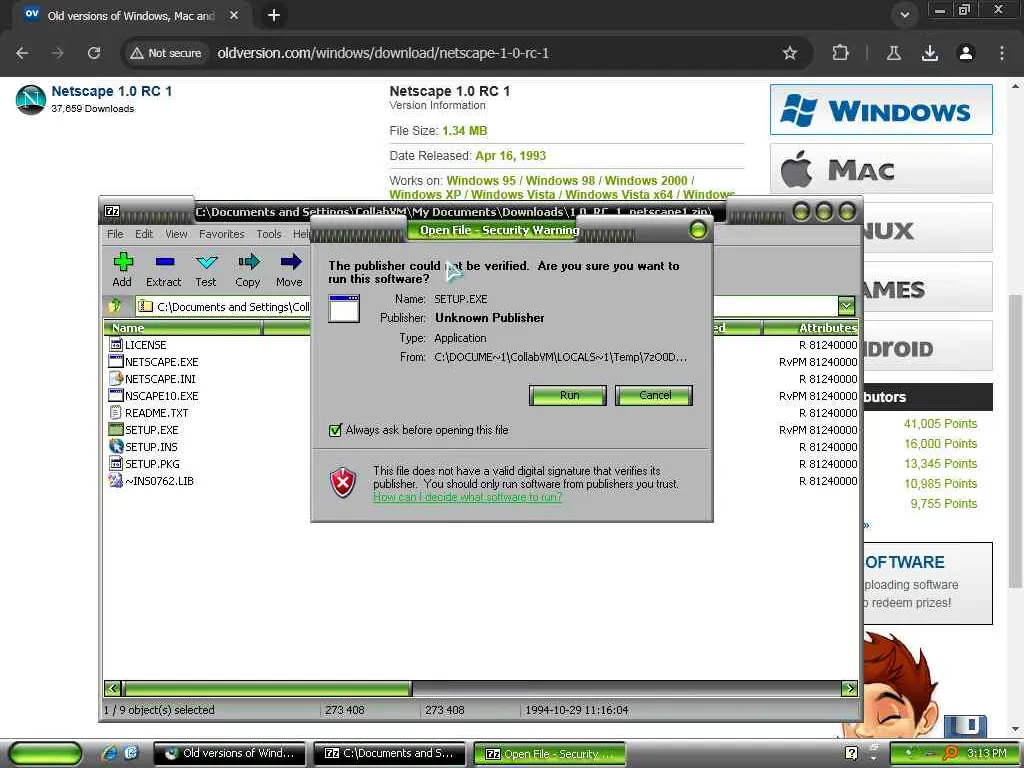This screenshot has width=1024, height=768.
Task: Select the ~INS0762.LIB file icon
Action: point(116,481)
